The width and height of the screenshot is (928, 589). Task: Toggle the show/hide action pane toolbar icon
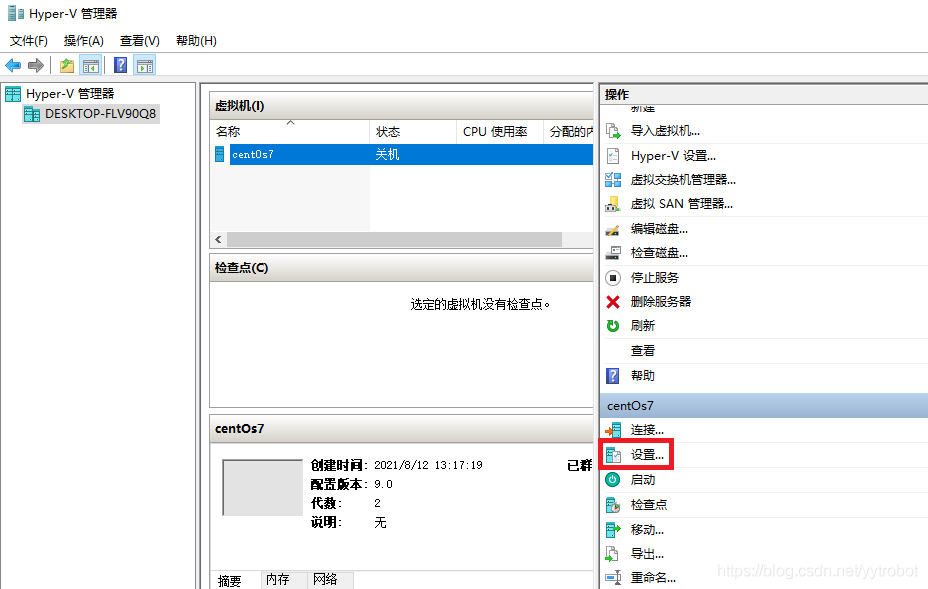pos(145,65)
